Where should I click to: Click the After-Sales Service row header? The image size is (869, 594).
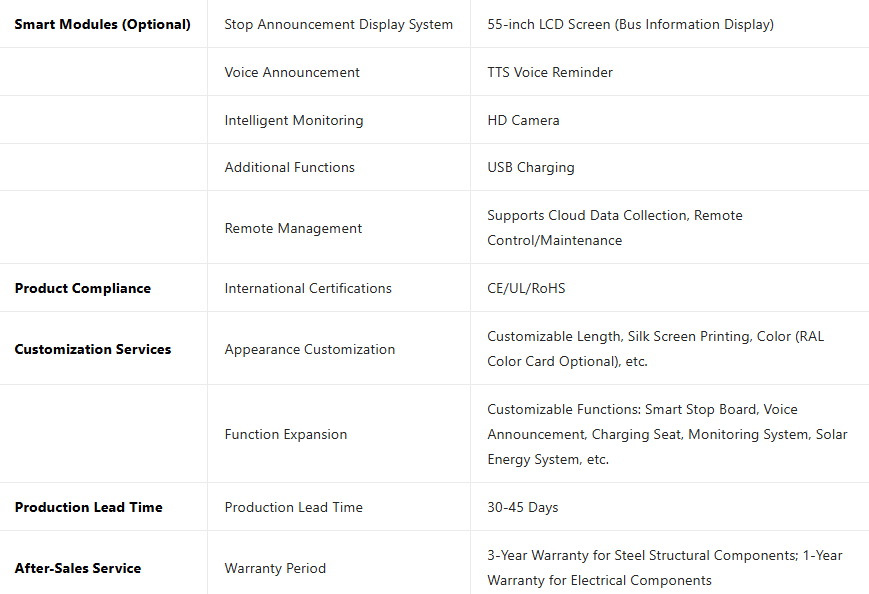tap(78, 568)
